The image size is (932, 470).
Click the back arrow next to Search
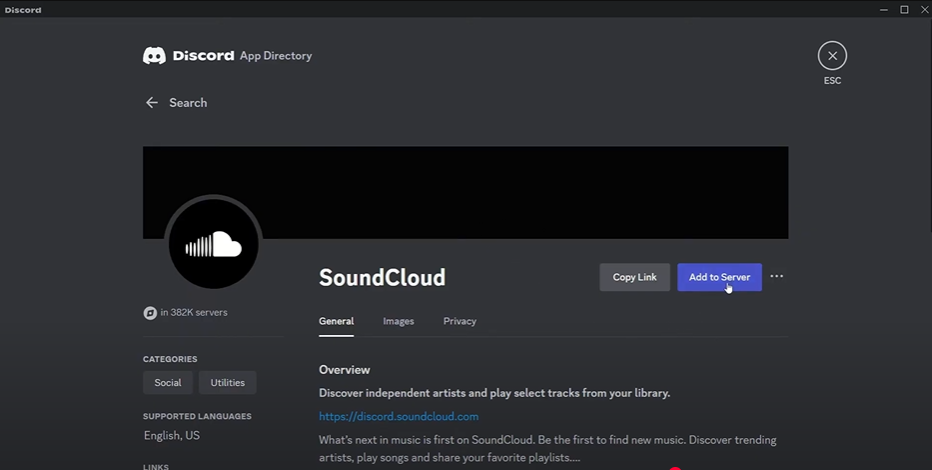pos(152,103)
